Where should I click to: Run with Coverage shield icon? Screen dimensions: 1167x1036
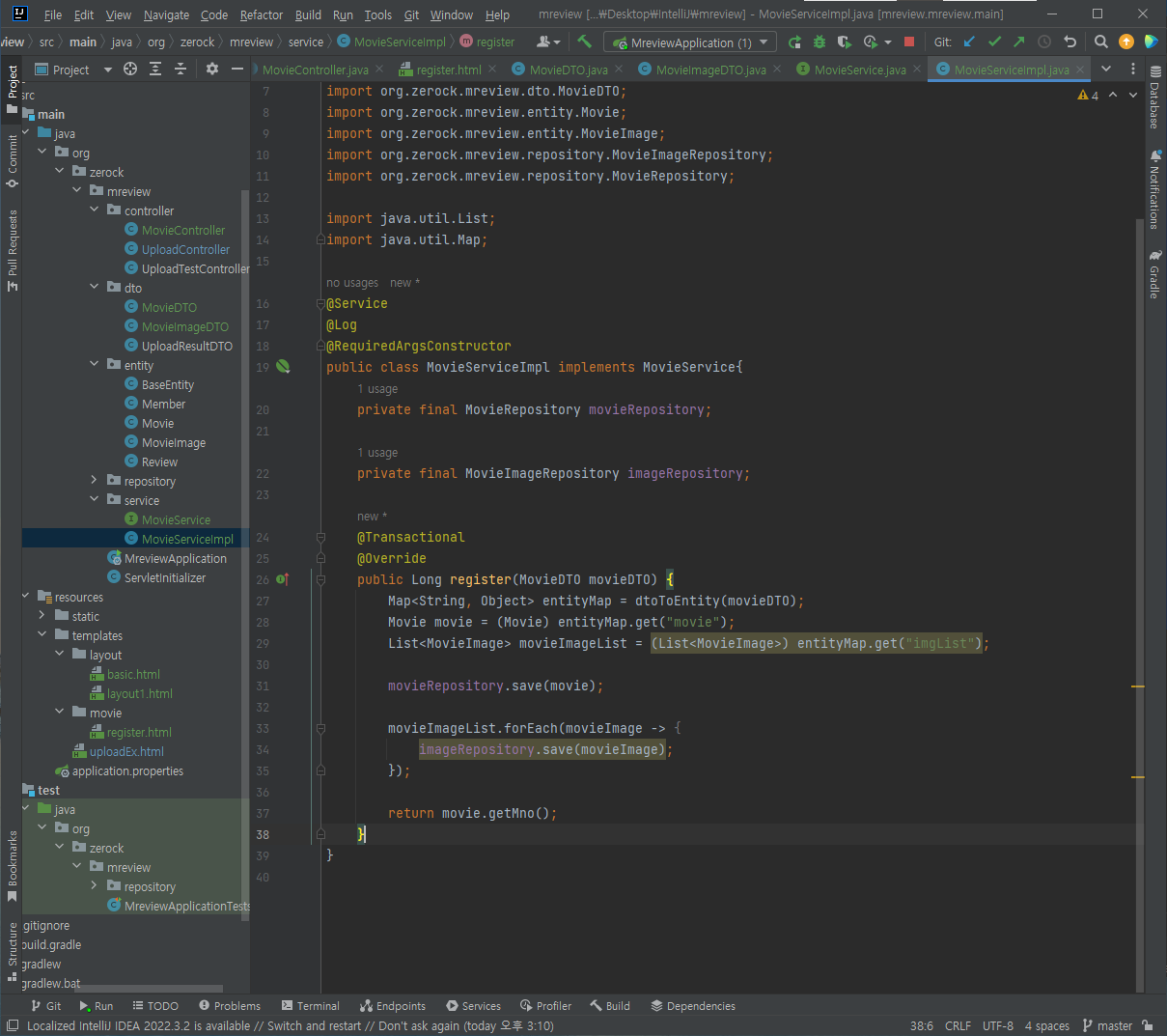coord(845,42)
